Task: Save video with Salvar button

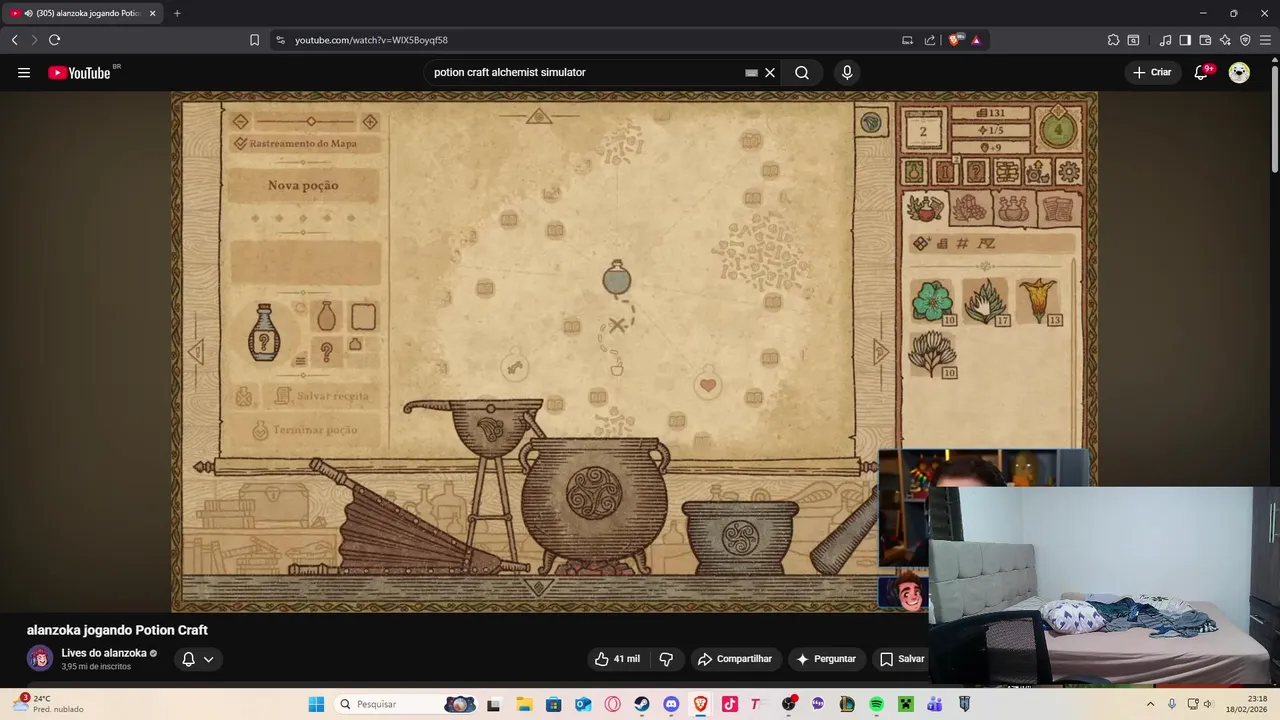Action: tap(901, 659)
